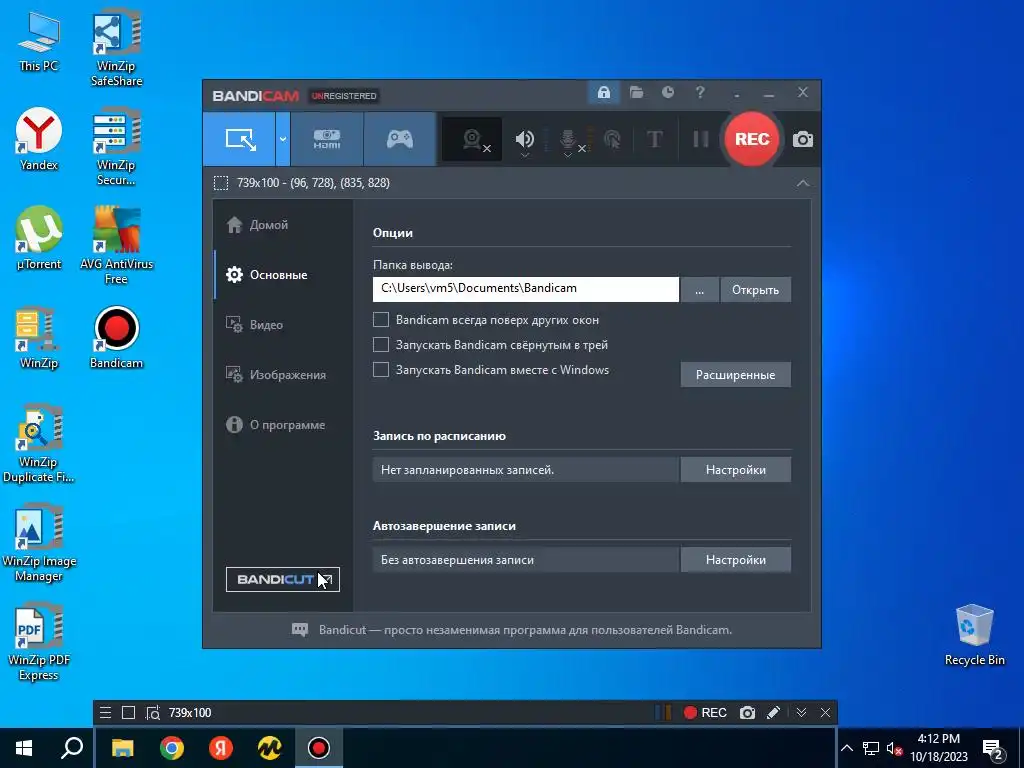Screen dimensions: 1024x768
Task: Click the output folder path field
Action: point(526,289)
